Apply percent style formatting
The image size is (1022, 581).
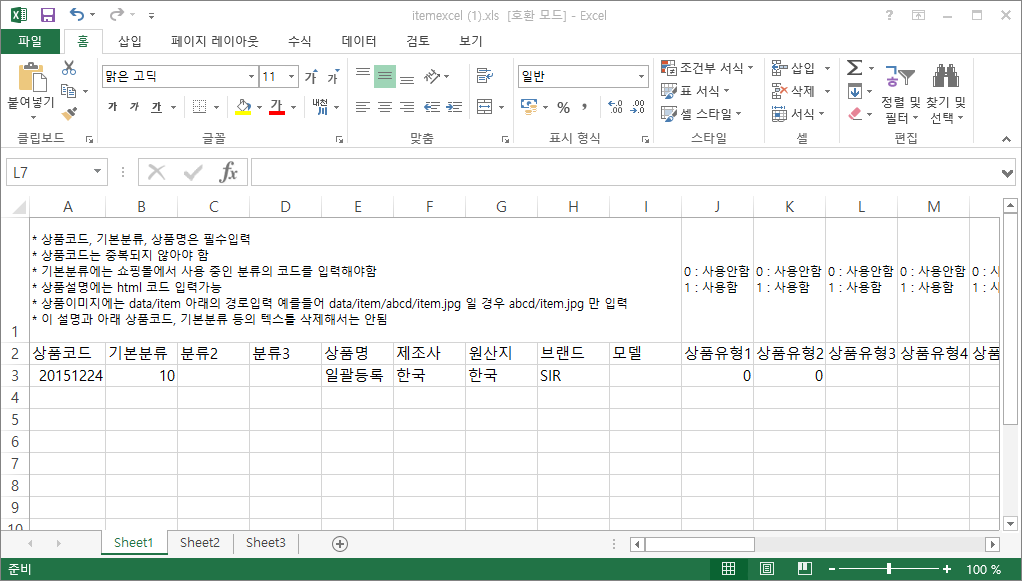(564, 107)
